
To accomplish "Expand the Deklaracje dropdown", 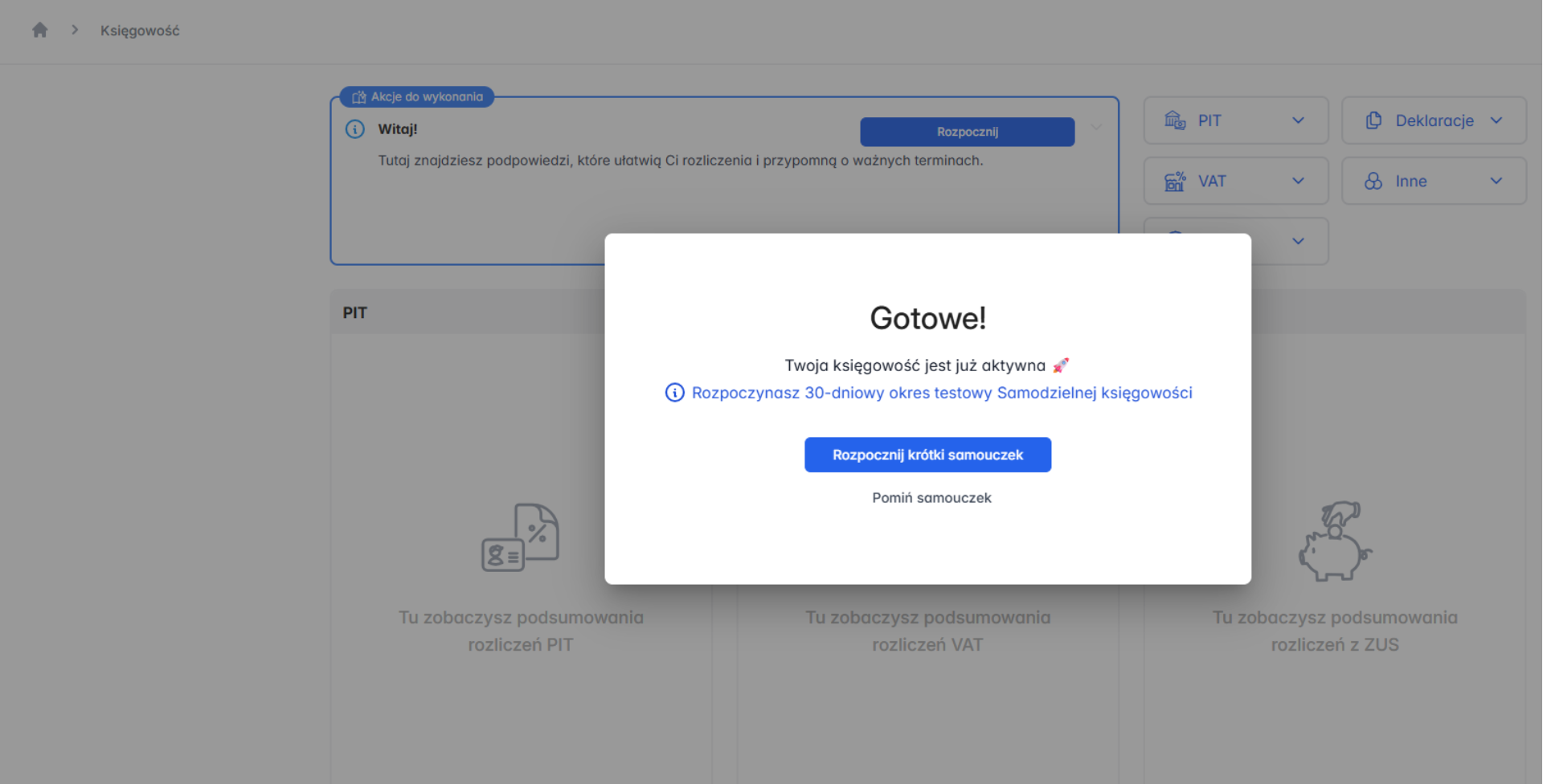I will (x=1434, y=120).
